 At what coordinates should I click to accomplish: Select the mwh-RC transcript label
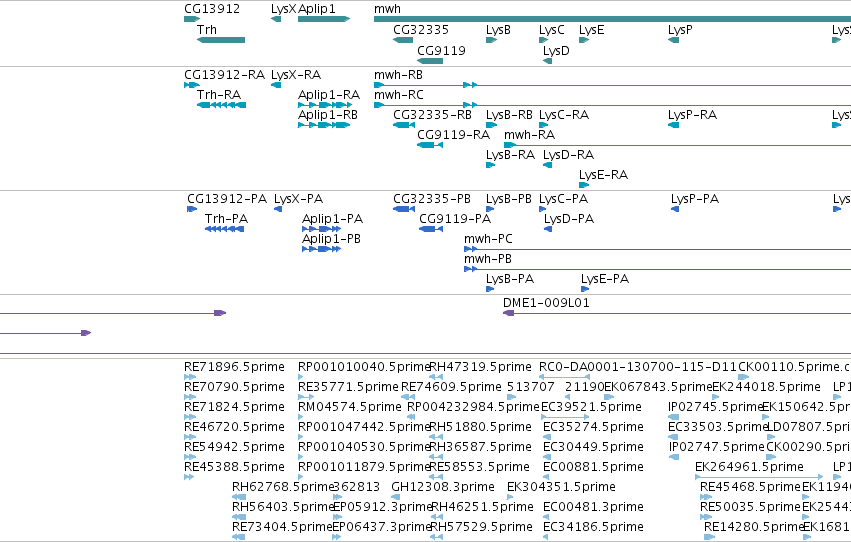pyautogui.click(x=398, y=95)
